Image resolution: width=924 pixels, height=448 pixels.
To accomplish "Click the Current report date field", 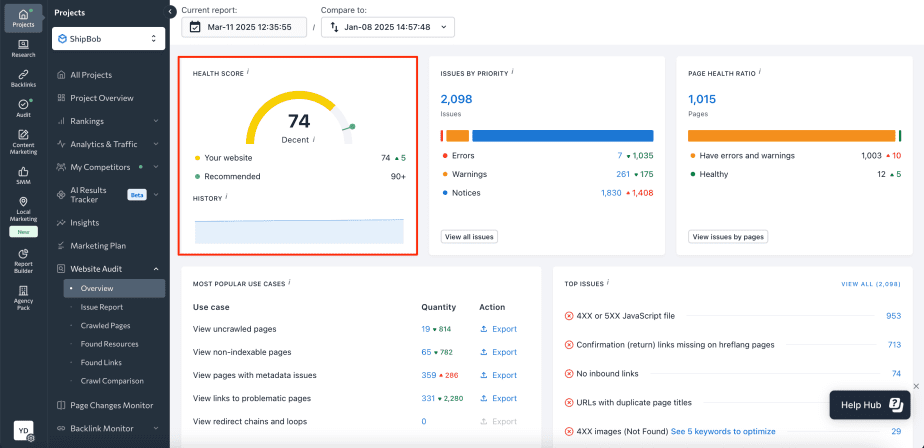I will pyautogui.click(x=244, y=27).
